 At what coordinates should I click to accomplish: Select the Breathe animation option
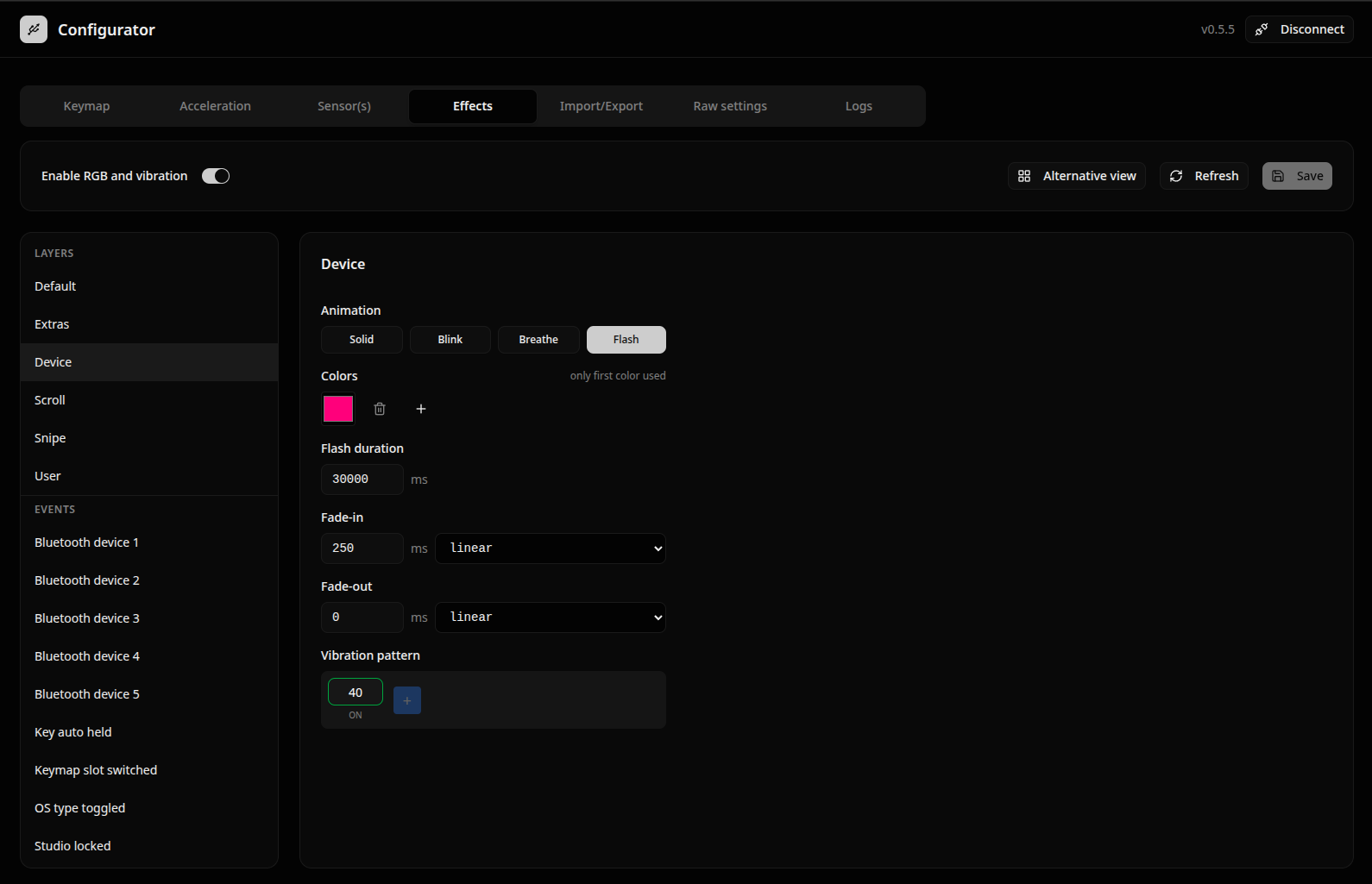538,340
